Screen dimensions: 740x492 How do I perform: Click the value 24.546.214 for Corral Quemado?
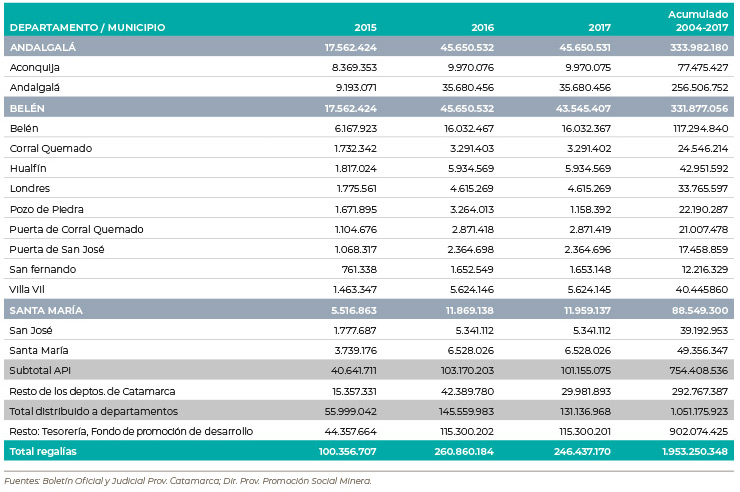pyautogui.click(x=703, y=148)
